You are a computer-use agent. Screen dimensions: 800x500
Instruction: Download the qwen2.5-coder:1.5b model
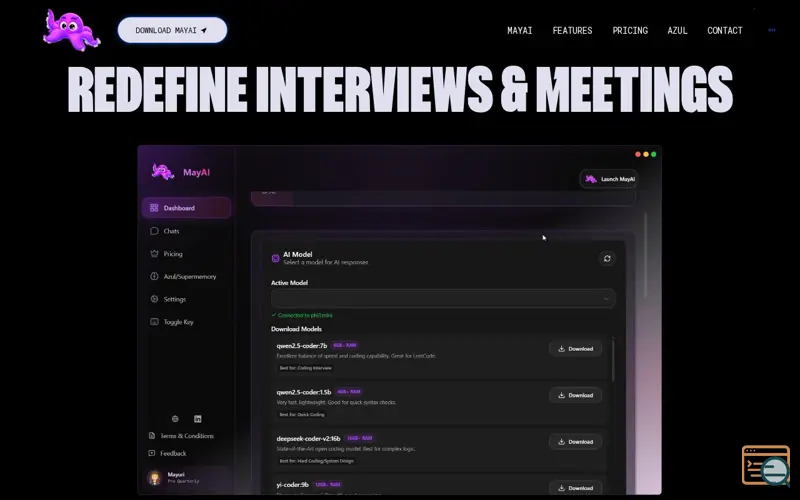[576, 395]
